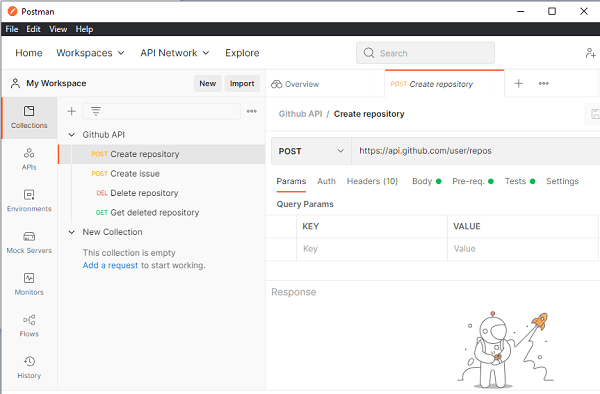Open the Edit menu
This screenshot has width=600, height=394.
[x=33, y=29]
